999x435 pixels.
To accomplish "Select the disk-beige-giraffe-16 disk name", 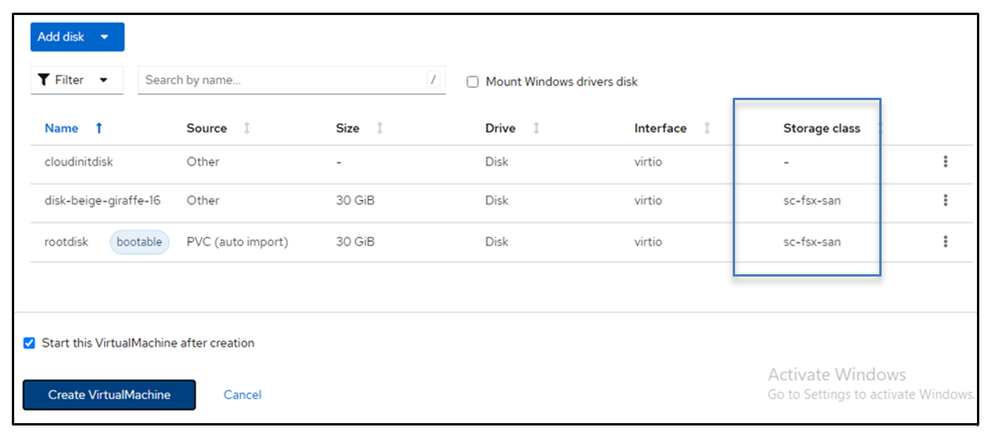I will tap(102, 201).
